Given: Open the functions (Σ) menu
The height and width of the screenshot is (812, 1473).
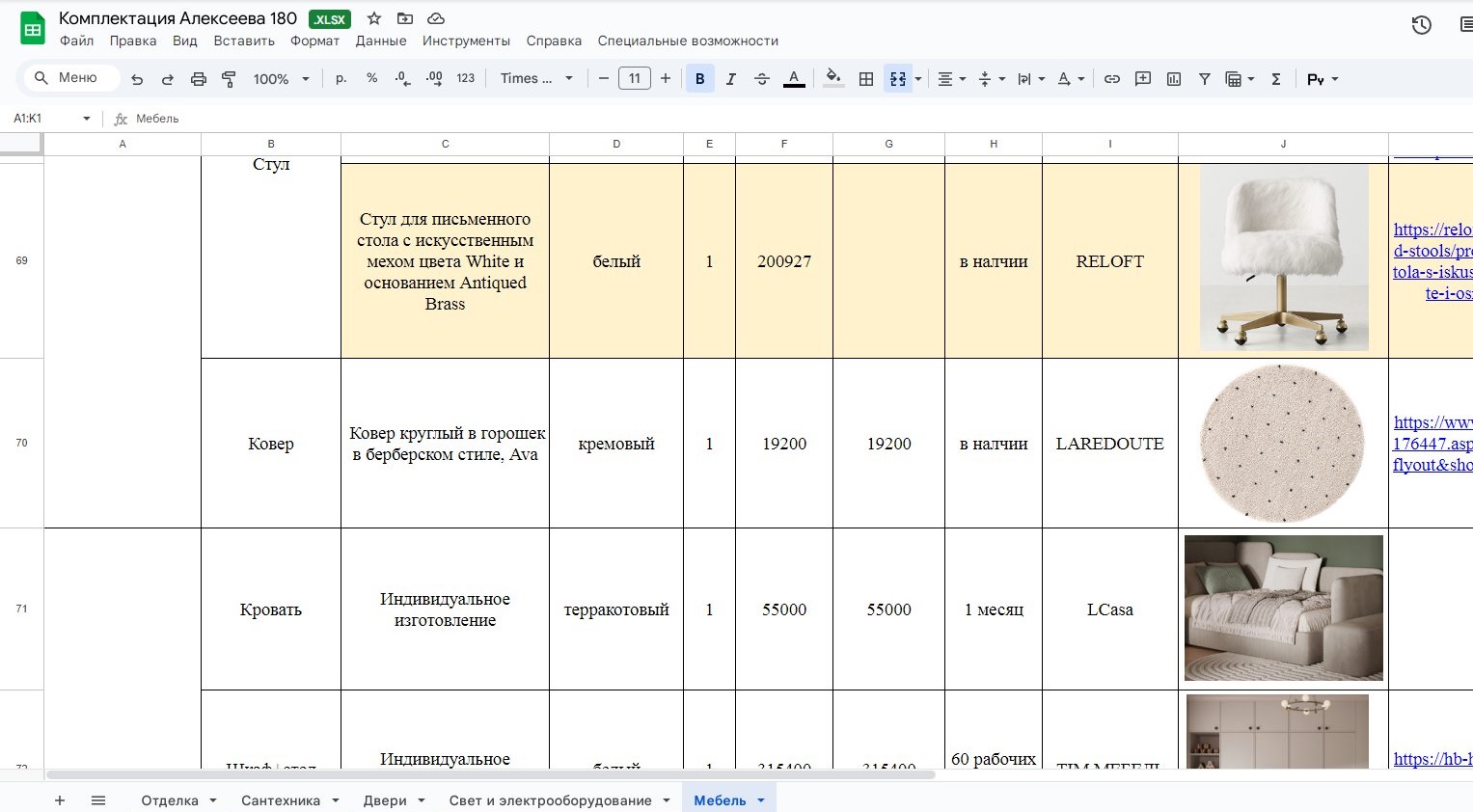Looking at the screenshot, I should coord(1275,78).
